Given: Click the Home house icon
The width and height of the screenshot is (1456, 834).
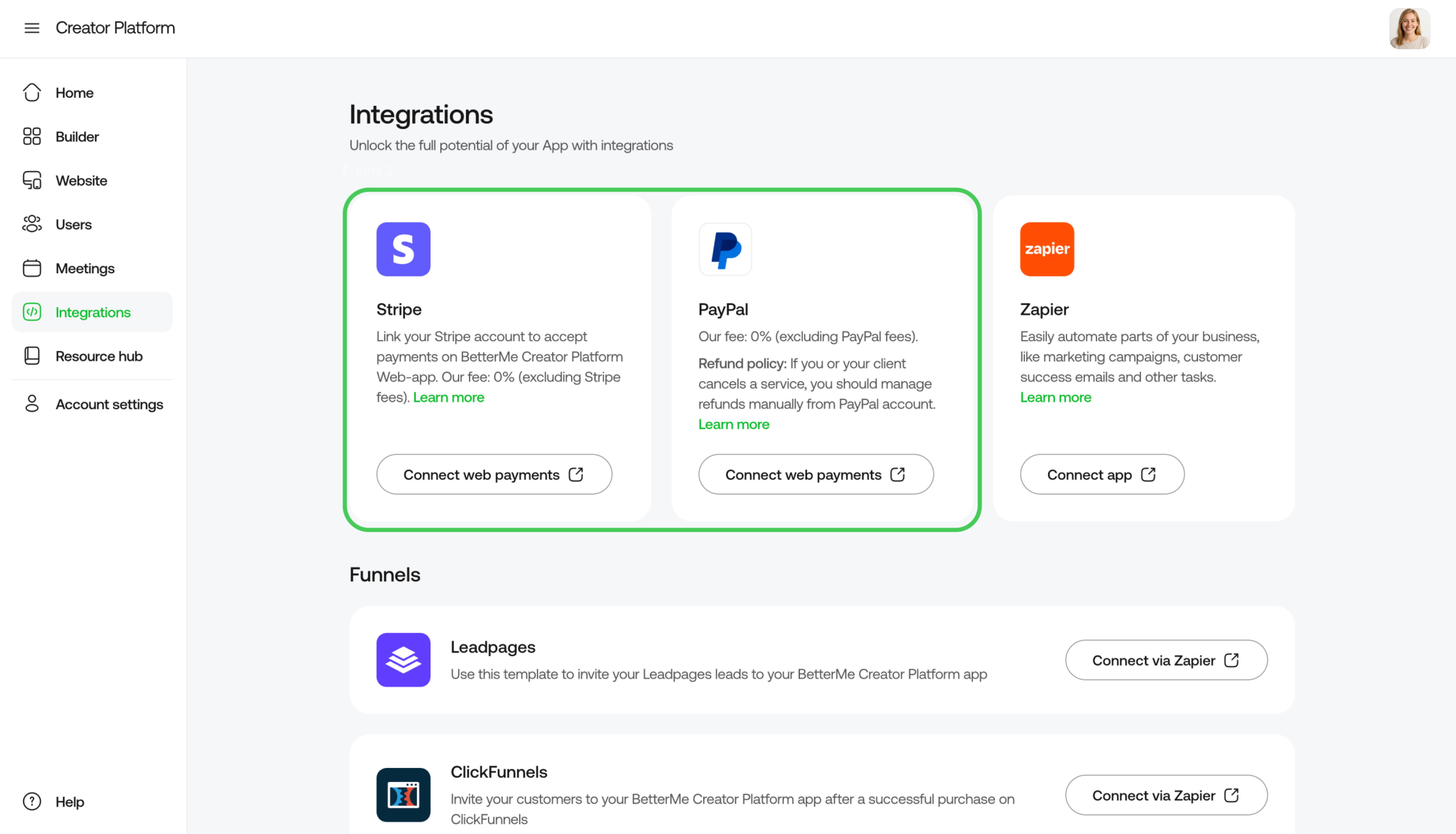Looking at the screenshot, I should tap(32, 92).
